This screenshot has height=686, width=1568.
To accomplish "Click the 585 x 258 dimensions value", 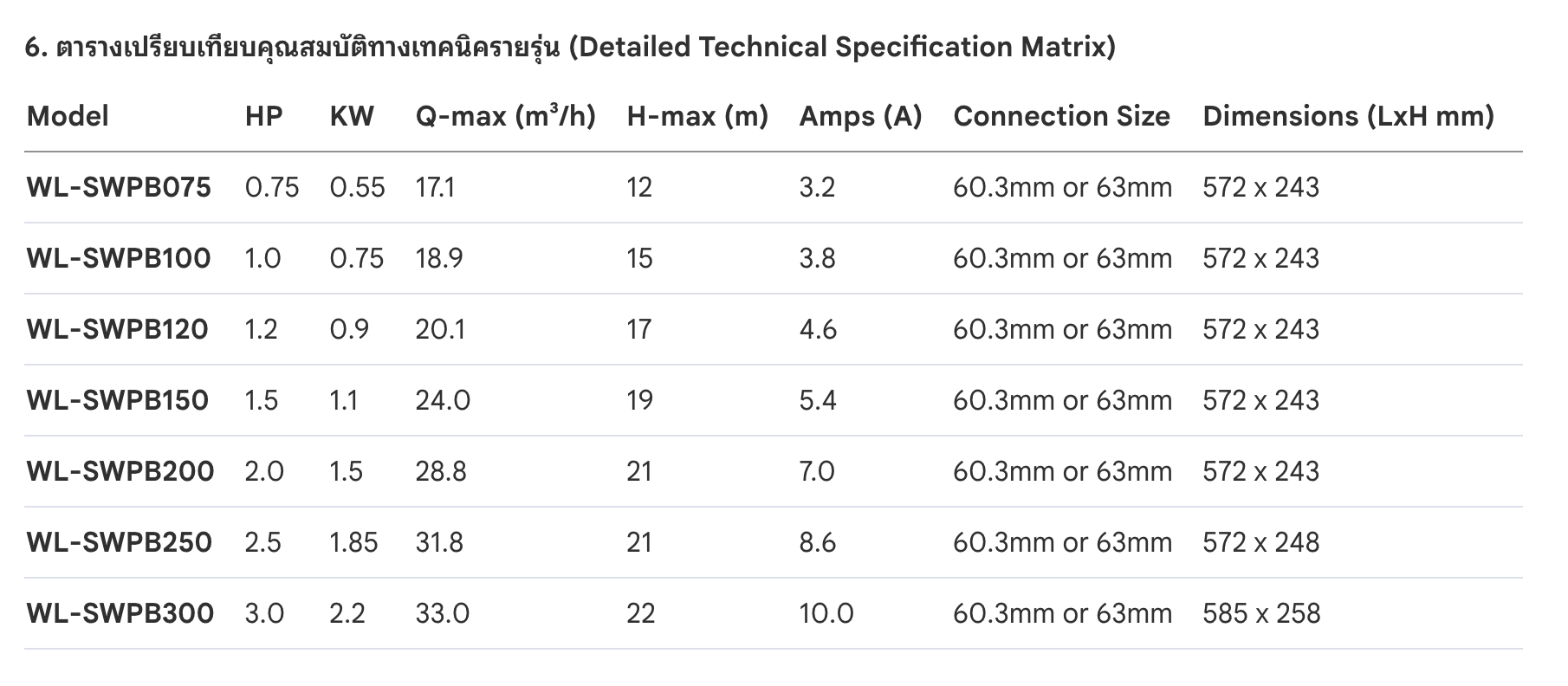I will (x=1261, y=613).
